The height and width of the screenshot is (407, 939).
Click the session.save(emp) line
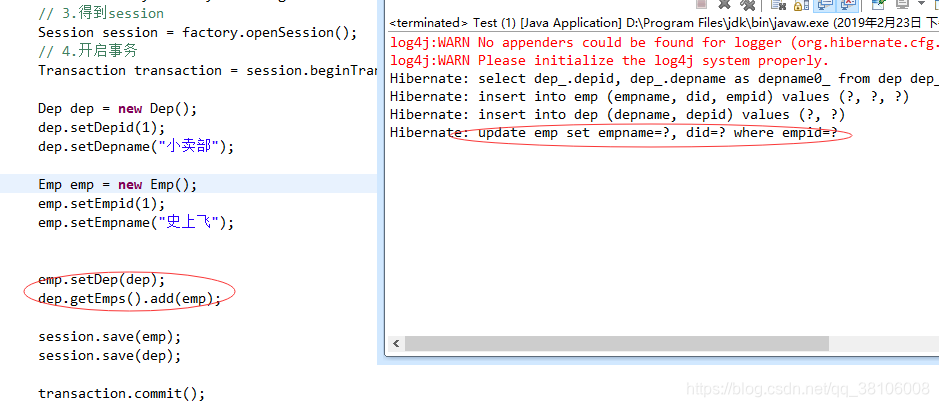click(110, 336)
